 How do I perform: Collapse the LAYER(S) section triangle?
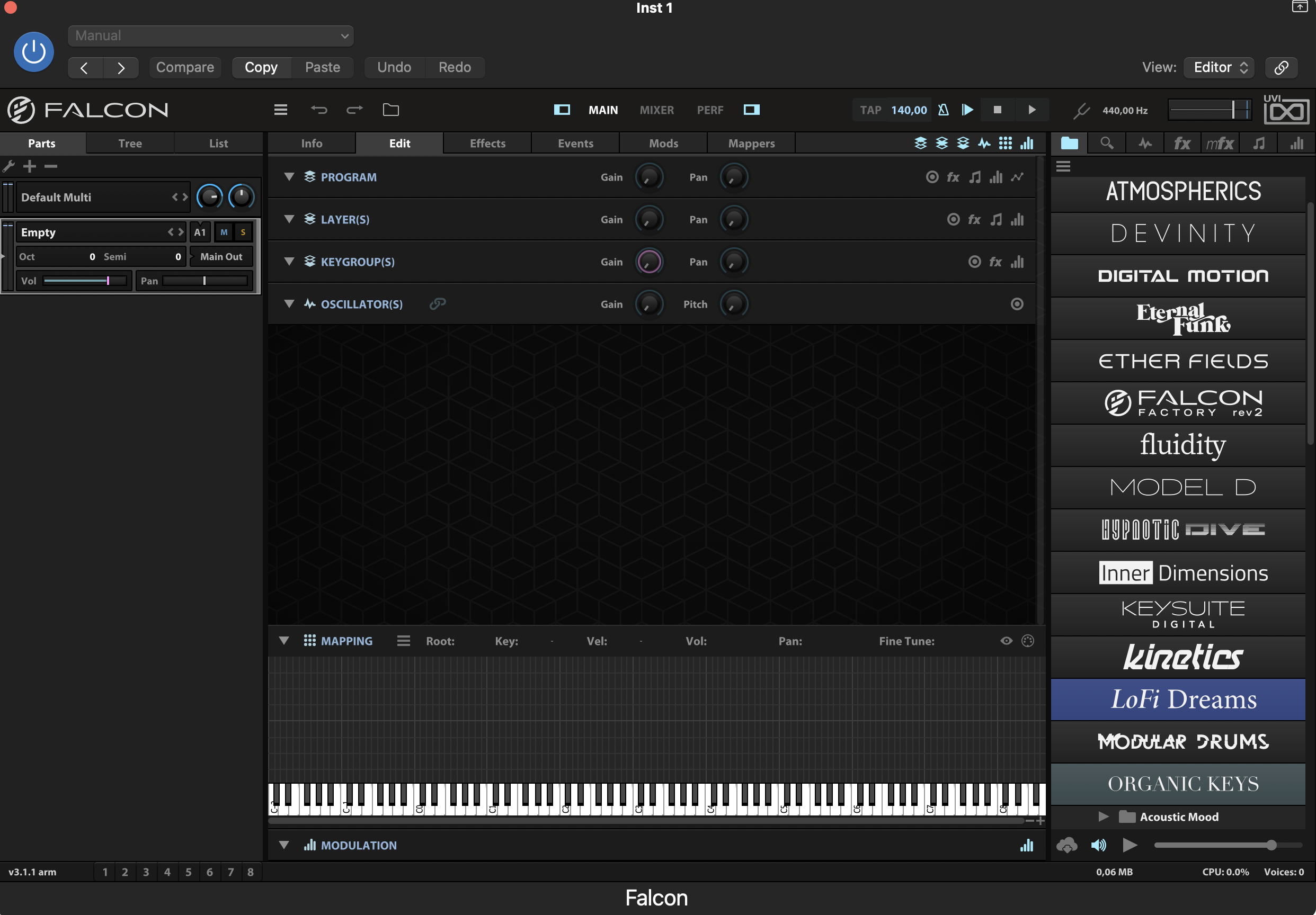pyautogui.click(x=289, y=219)
